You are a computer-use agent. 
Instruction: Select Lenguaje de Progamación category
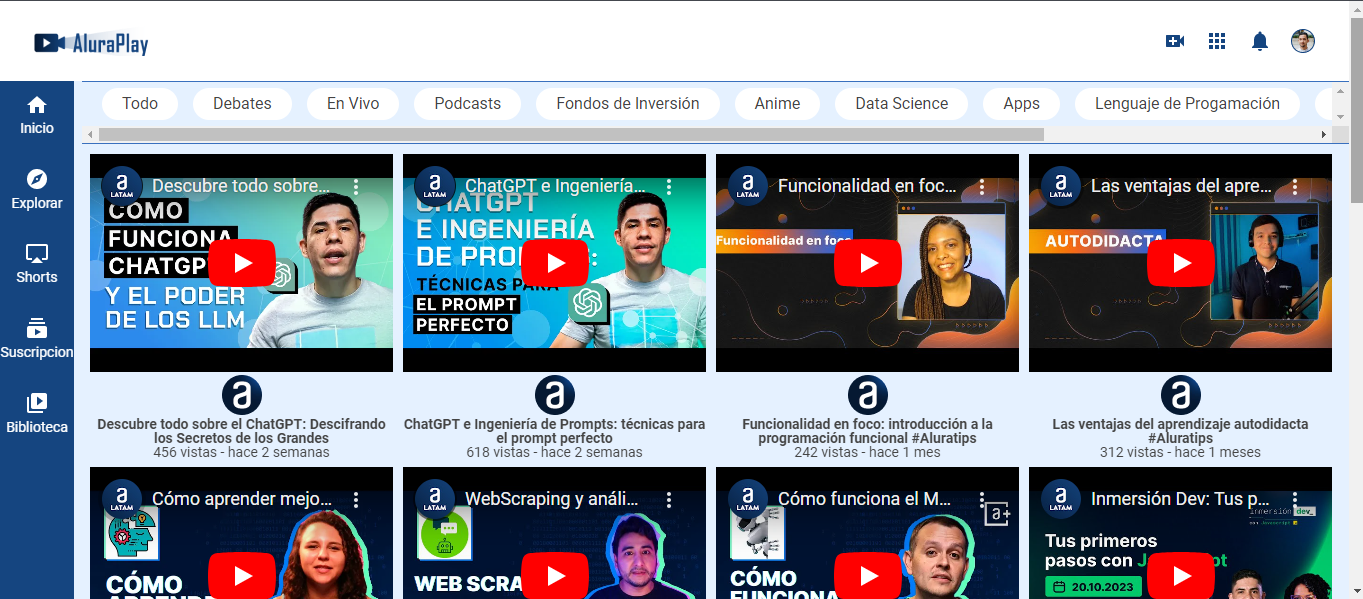click(x=1187, y=104)
